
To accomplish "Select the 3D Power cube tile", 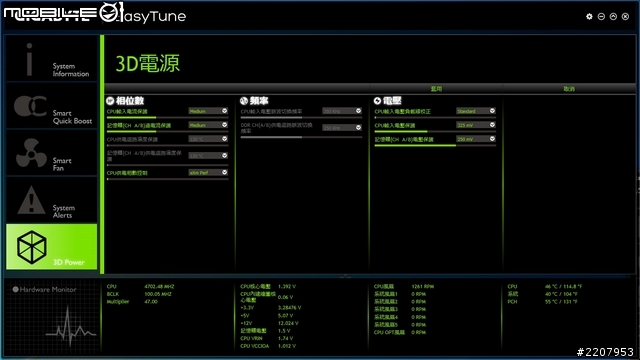I will (x=51, y=247).
